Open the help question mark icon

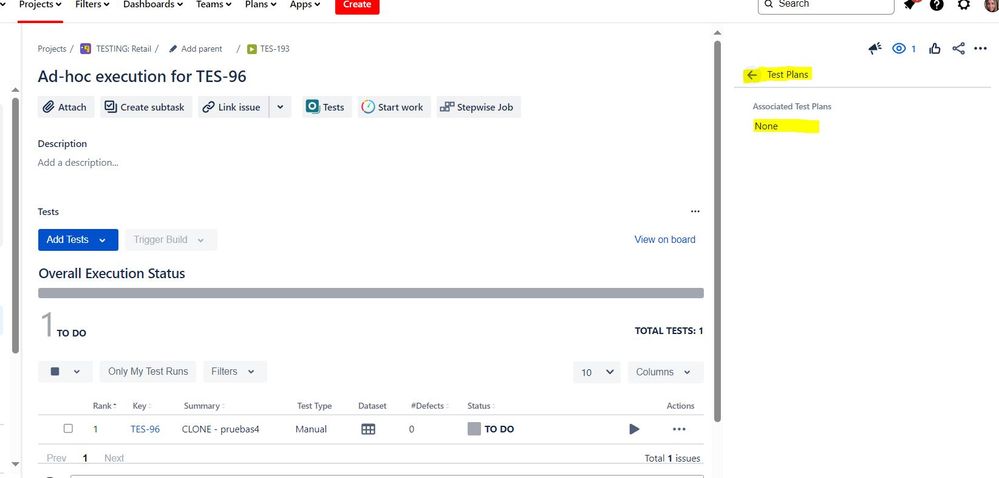(x=937, y=4)
